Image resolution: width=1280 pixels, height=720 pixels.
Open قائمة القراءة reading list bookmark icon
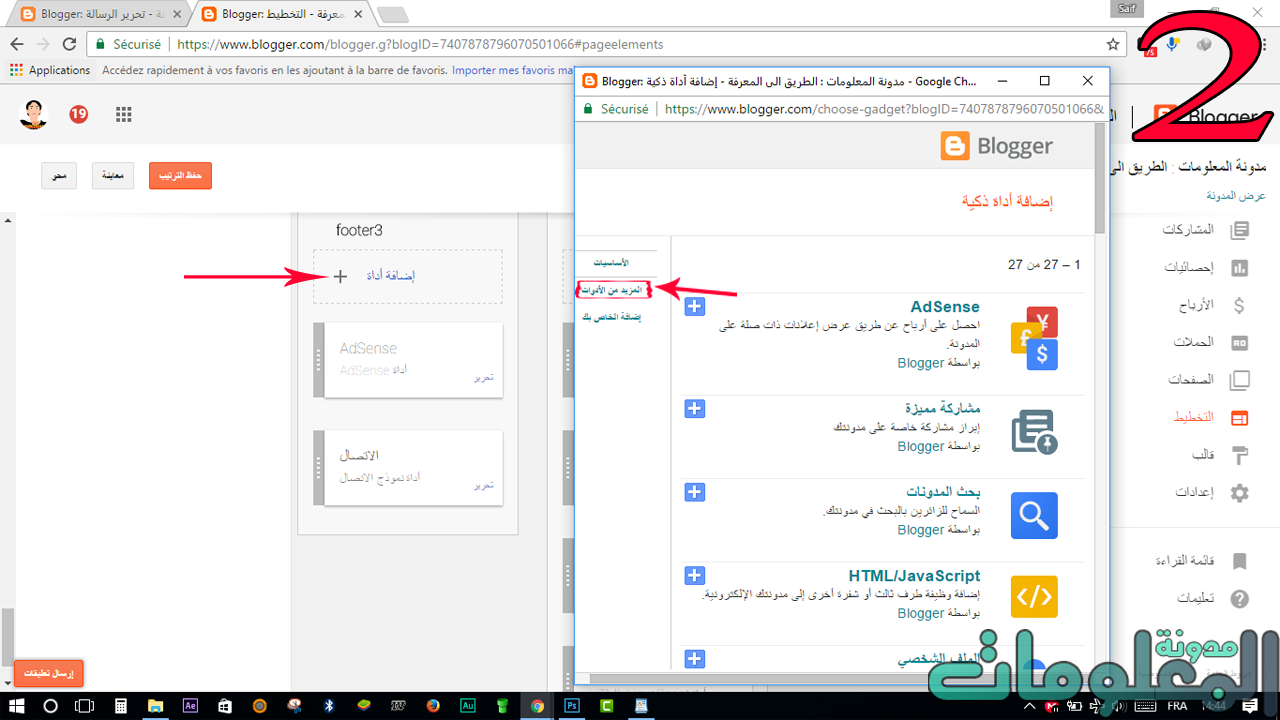(1240, 560)
